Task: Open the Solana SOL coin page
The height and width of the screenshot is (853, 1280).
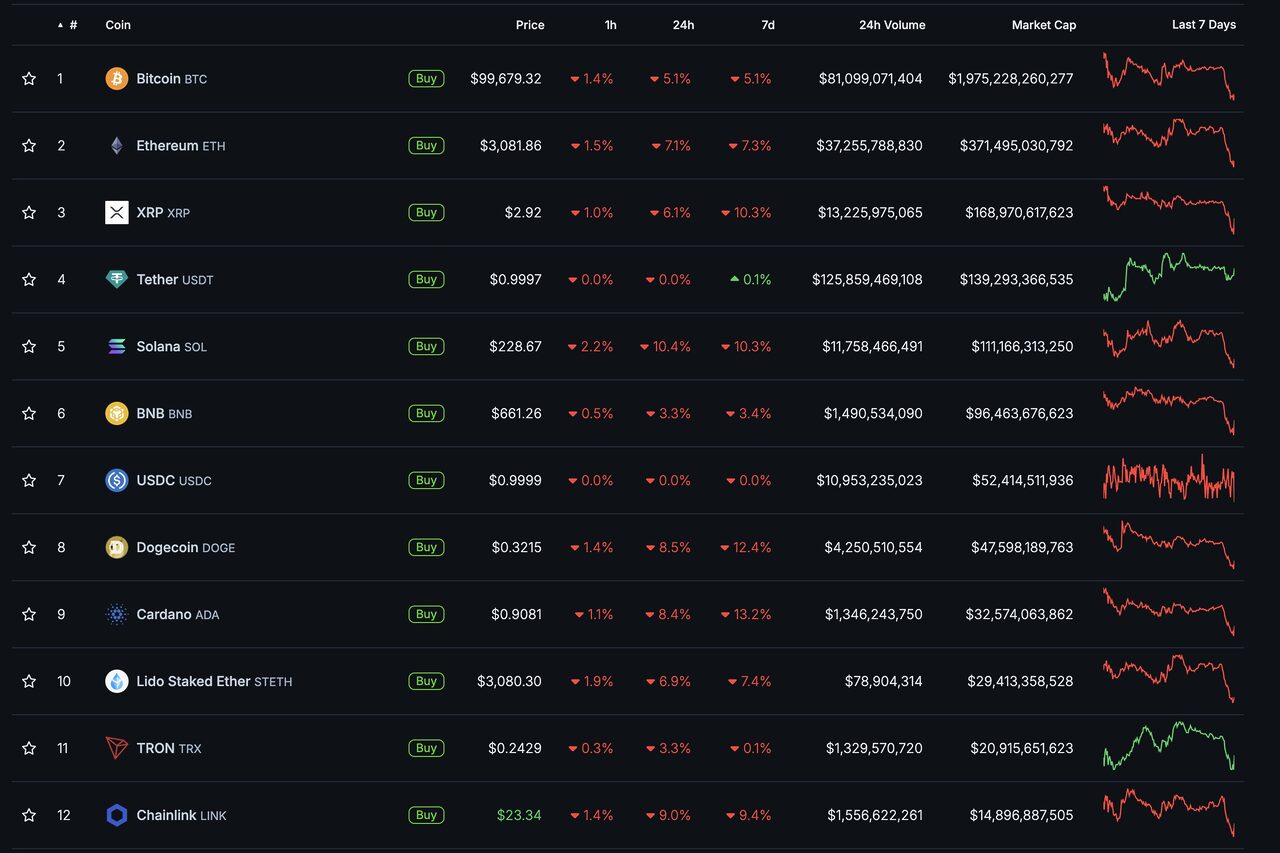Action: point(172,346)
